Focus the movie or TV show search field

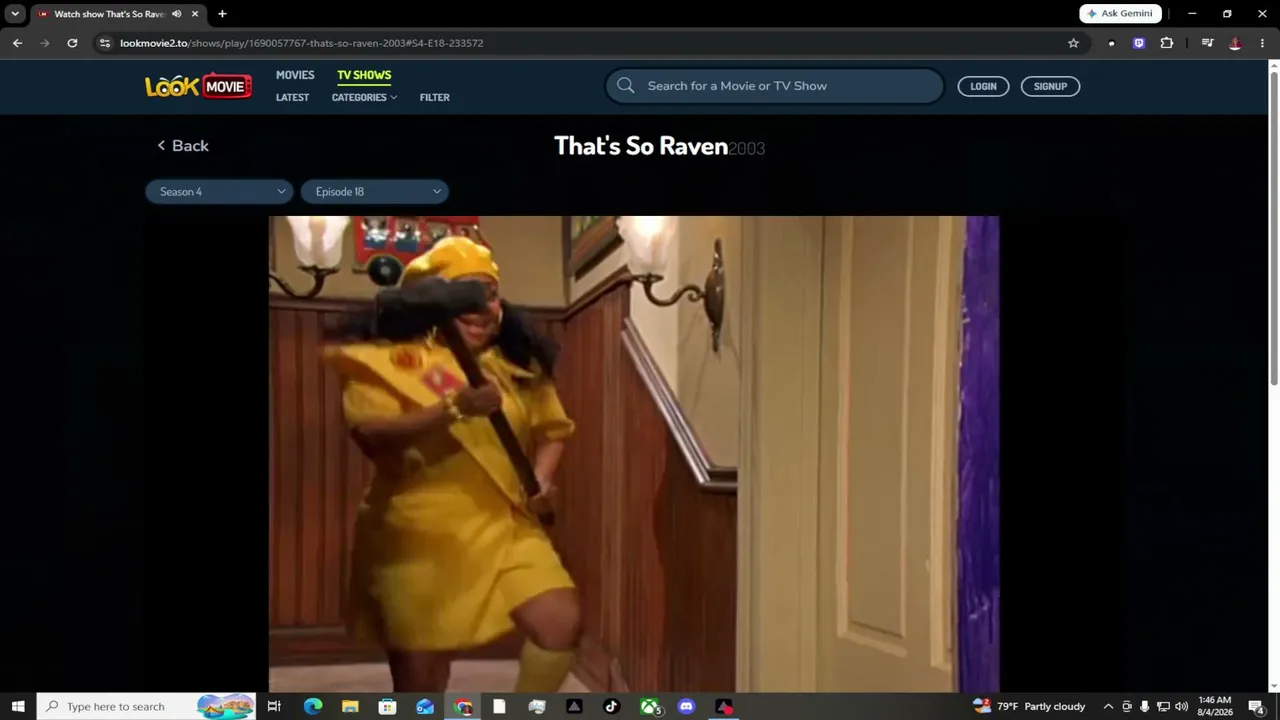[774, 86]
